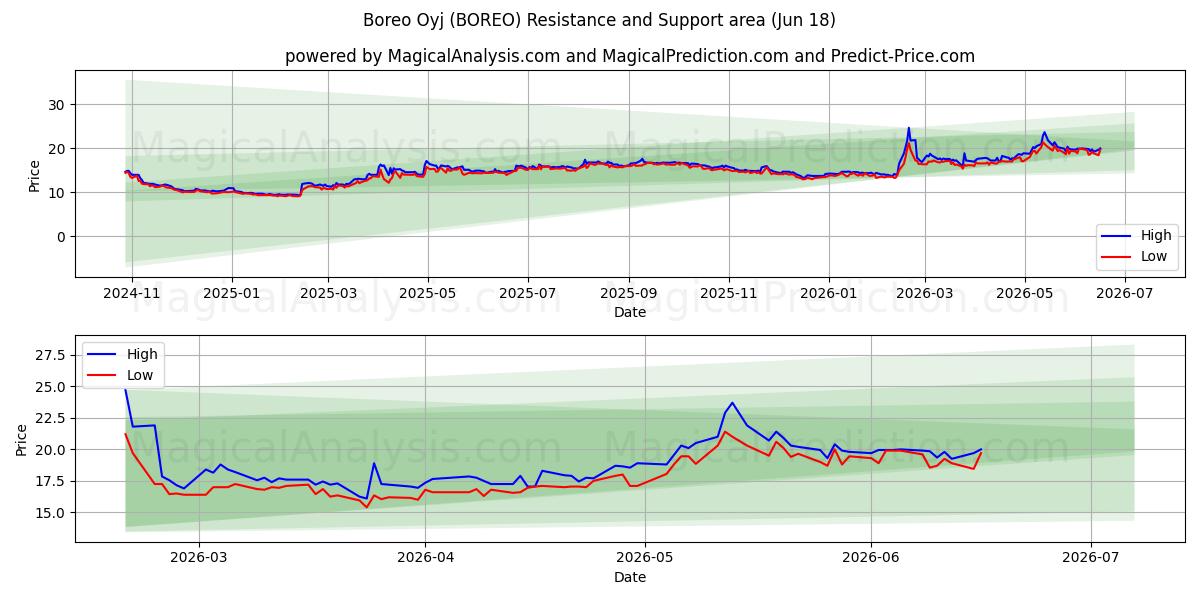Click the '25.0' y-axis tick in the bottom chart
This screenshot has height=600, width=1200.
pos(50,387)
